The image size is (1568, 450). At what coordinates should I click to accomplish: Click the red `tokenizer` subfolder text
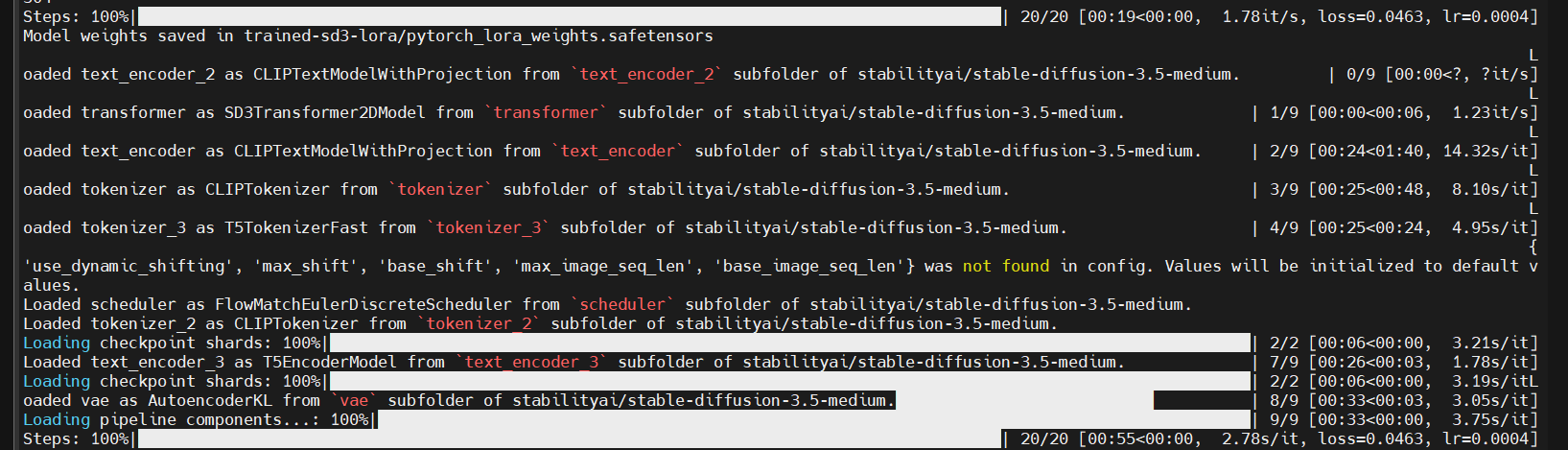tap(440, 190)
